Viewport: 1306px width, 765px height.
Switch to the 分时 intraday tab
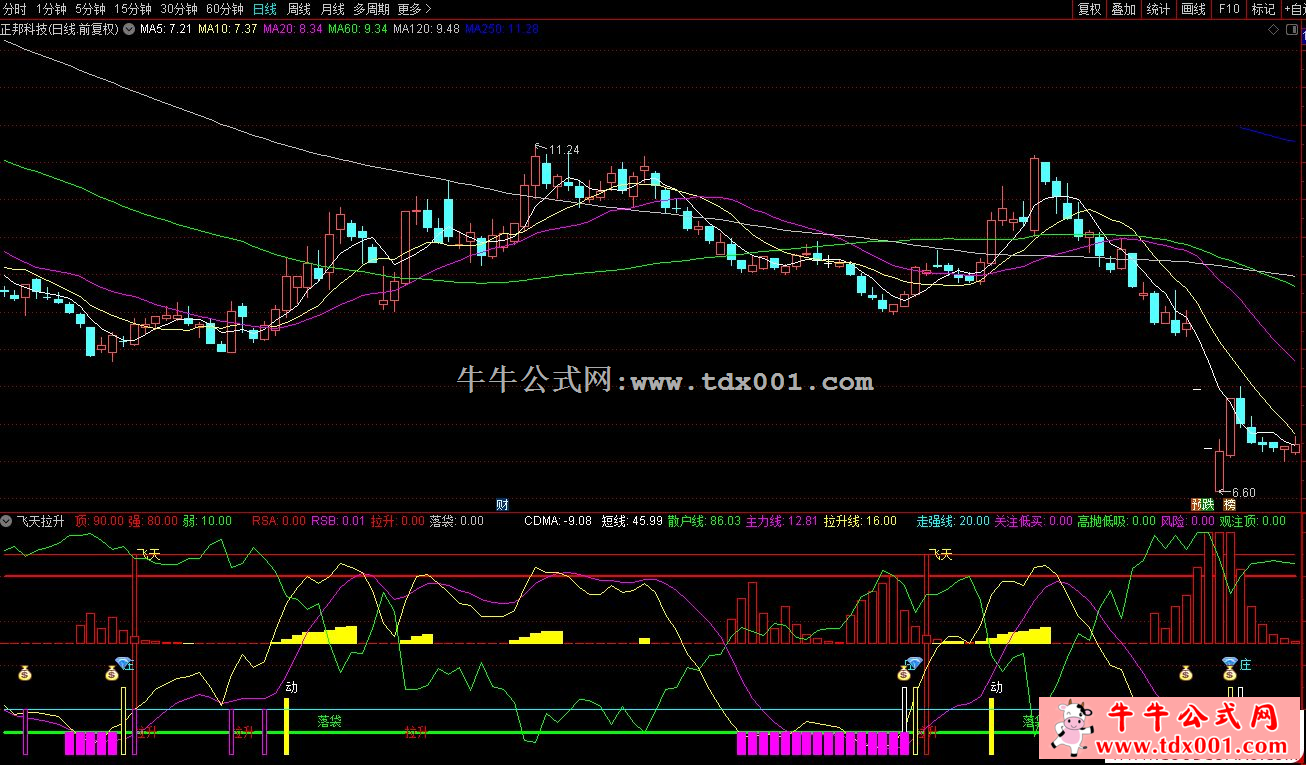[x=15, y=9]
